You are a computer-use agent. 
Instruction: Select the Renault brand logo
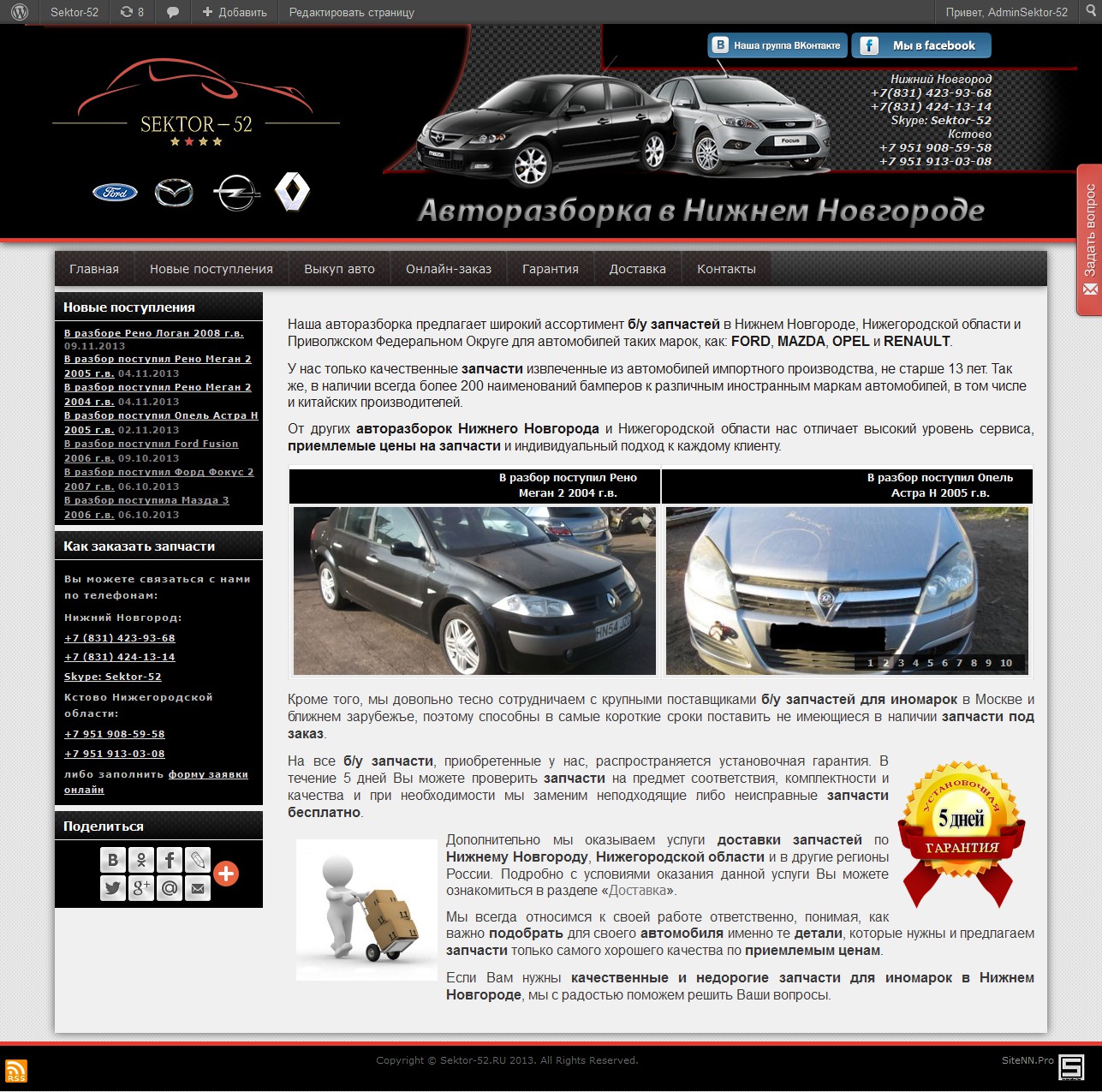pos(292,192)
